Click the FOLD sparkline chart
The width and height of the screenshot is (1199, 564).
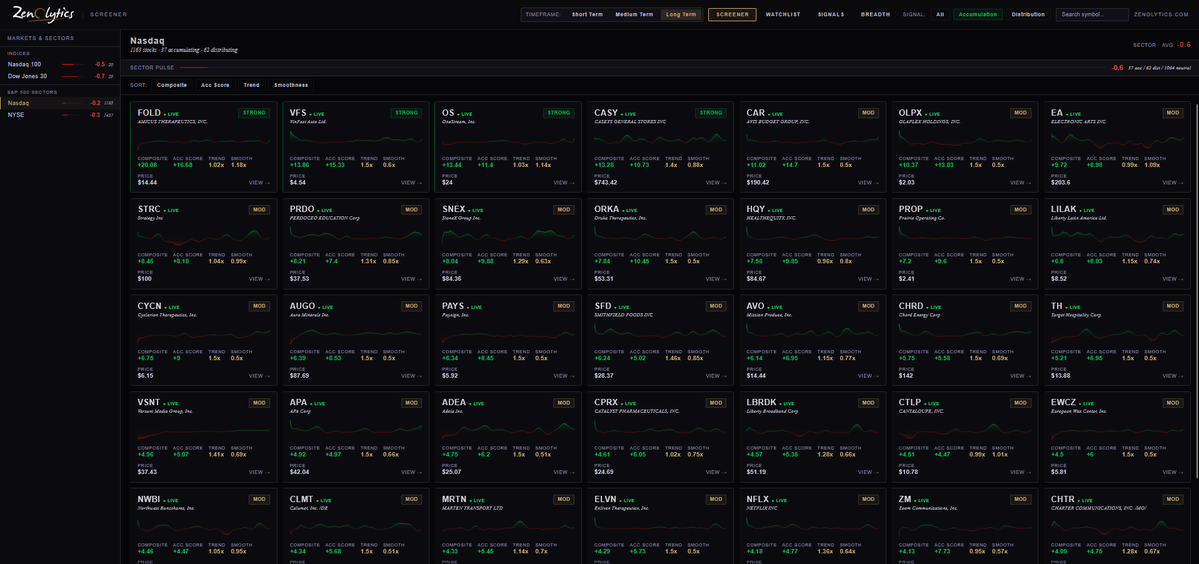point(203,141)
